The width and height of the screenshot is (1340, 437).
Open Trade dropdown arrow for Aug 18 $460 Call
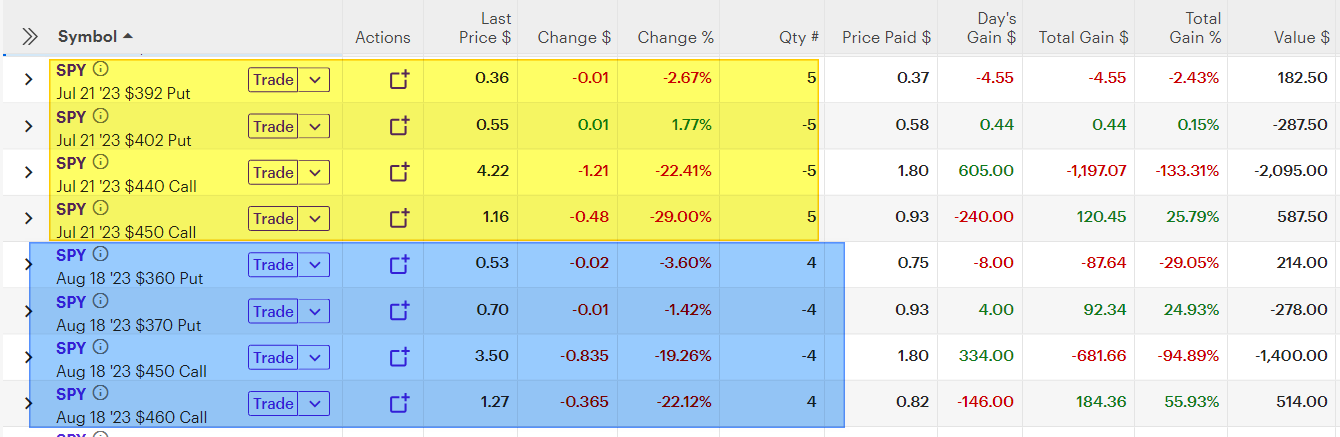pyautogui.click(x=315, y=403)
